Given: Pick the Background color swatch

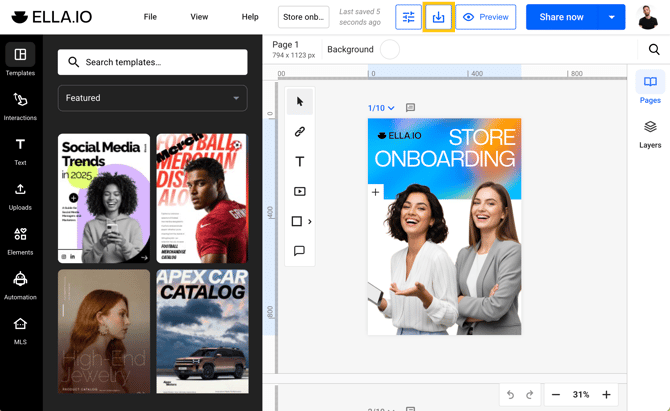Looking at the screenshot, I should (x=389, y=49).
